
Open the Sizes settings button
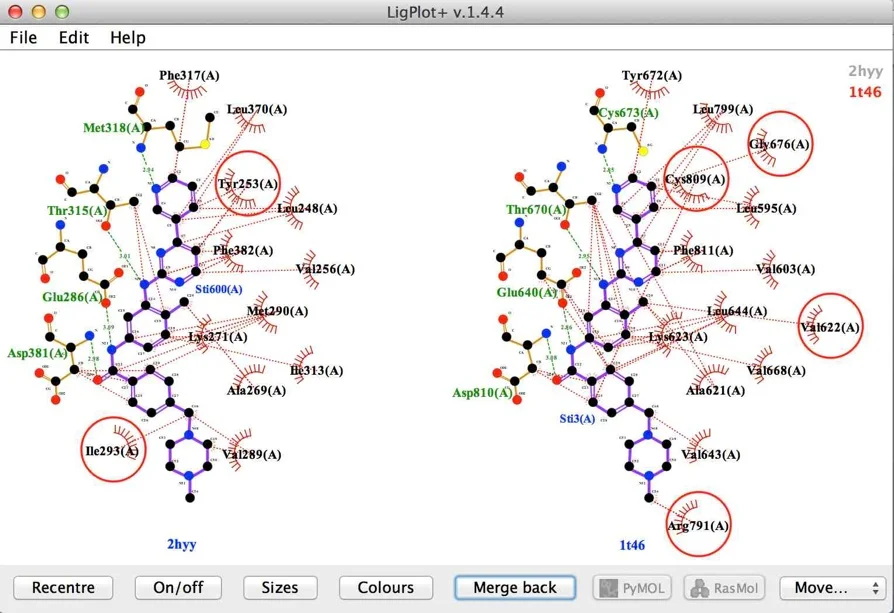[x=280, y=587]
